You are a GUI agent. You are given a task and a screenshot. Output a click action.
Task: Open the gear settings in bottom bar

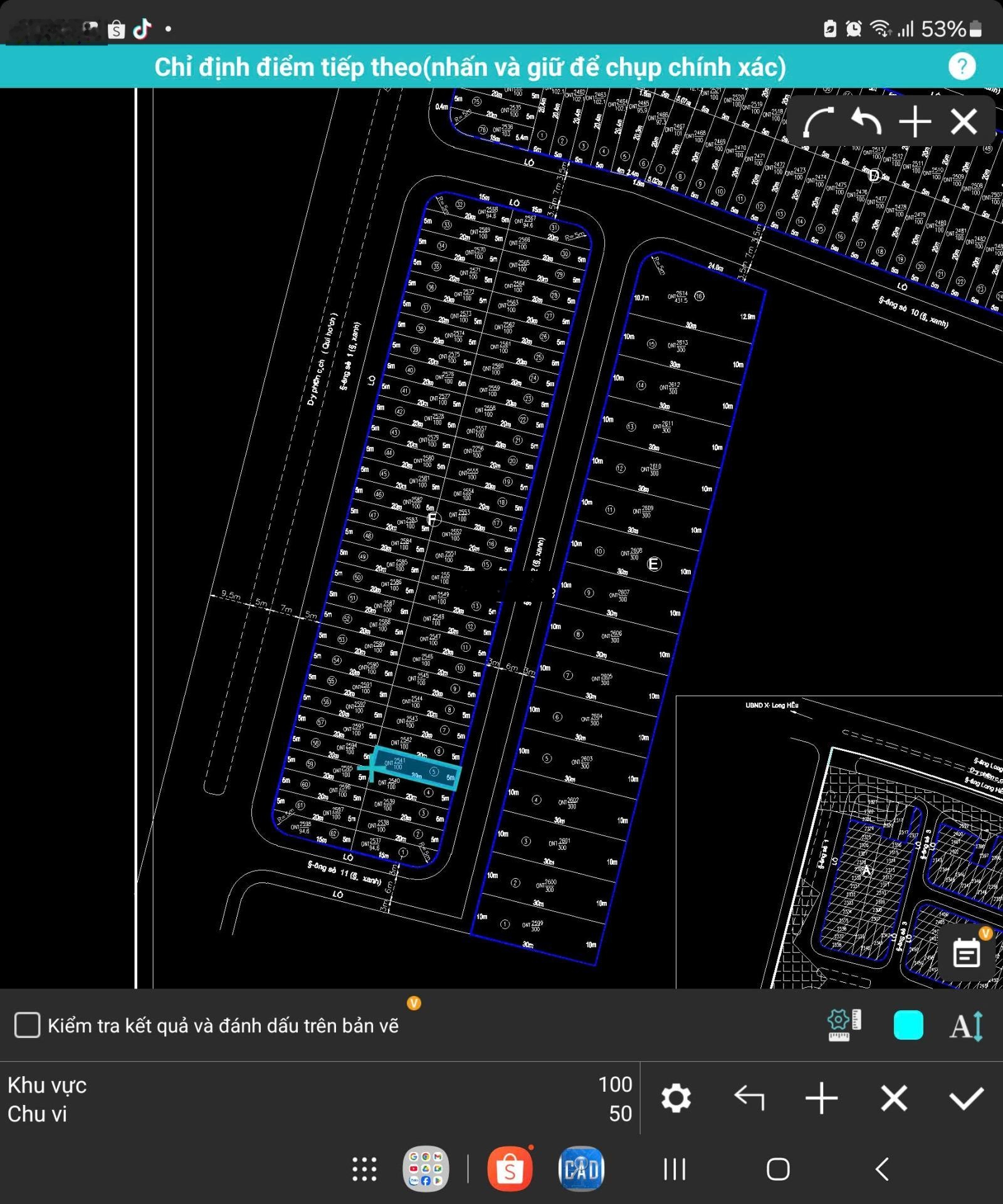click(x=676, y=1098)
